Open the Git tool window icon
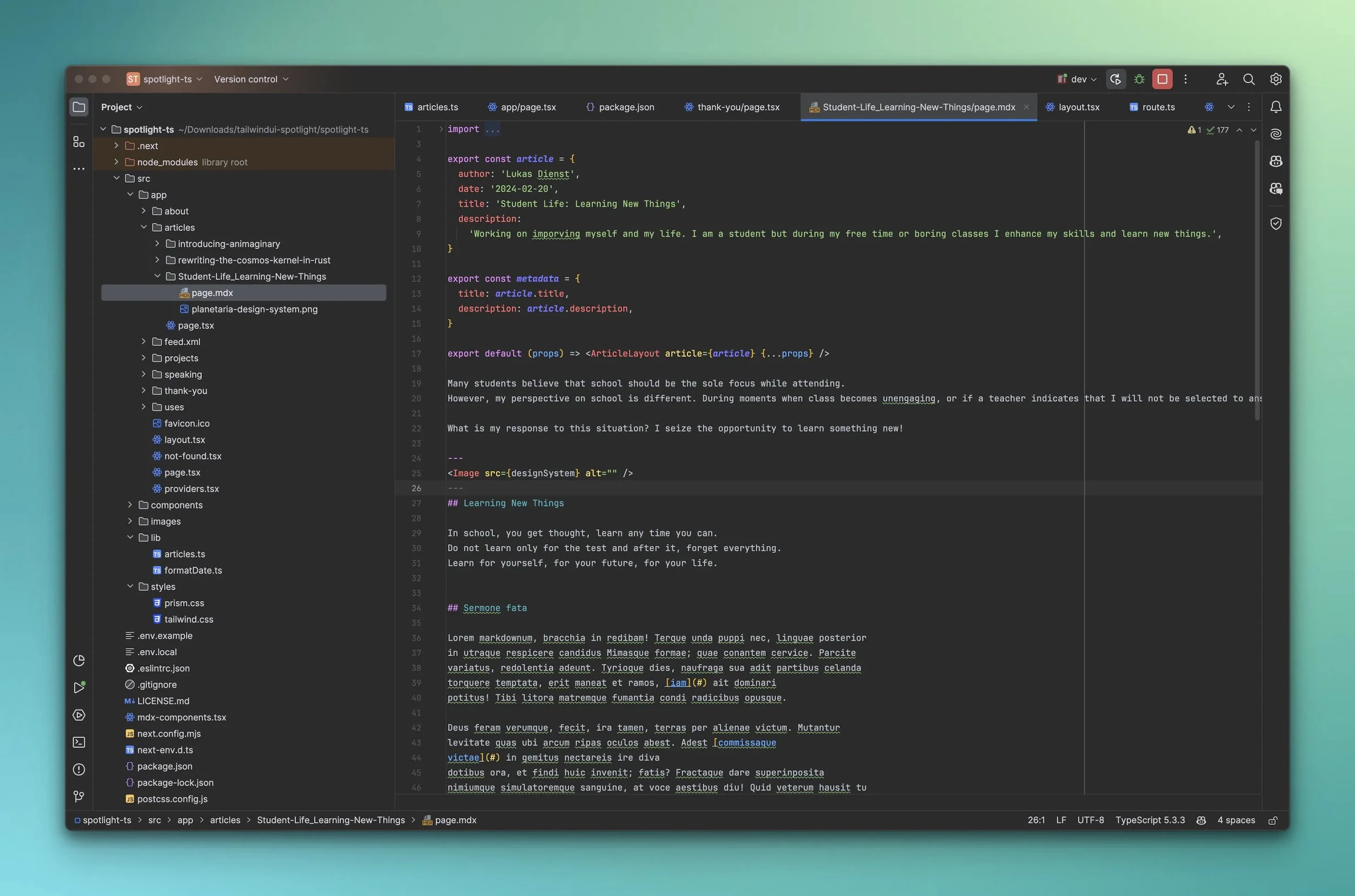This screenshot has width=1355, height=896. pyautogui.click(x=79, y=796)
